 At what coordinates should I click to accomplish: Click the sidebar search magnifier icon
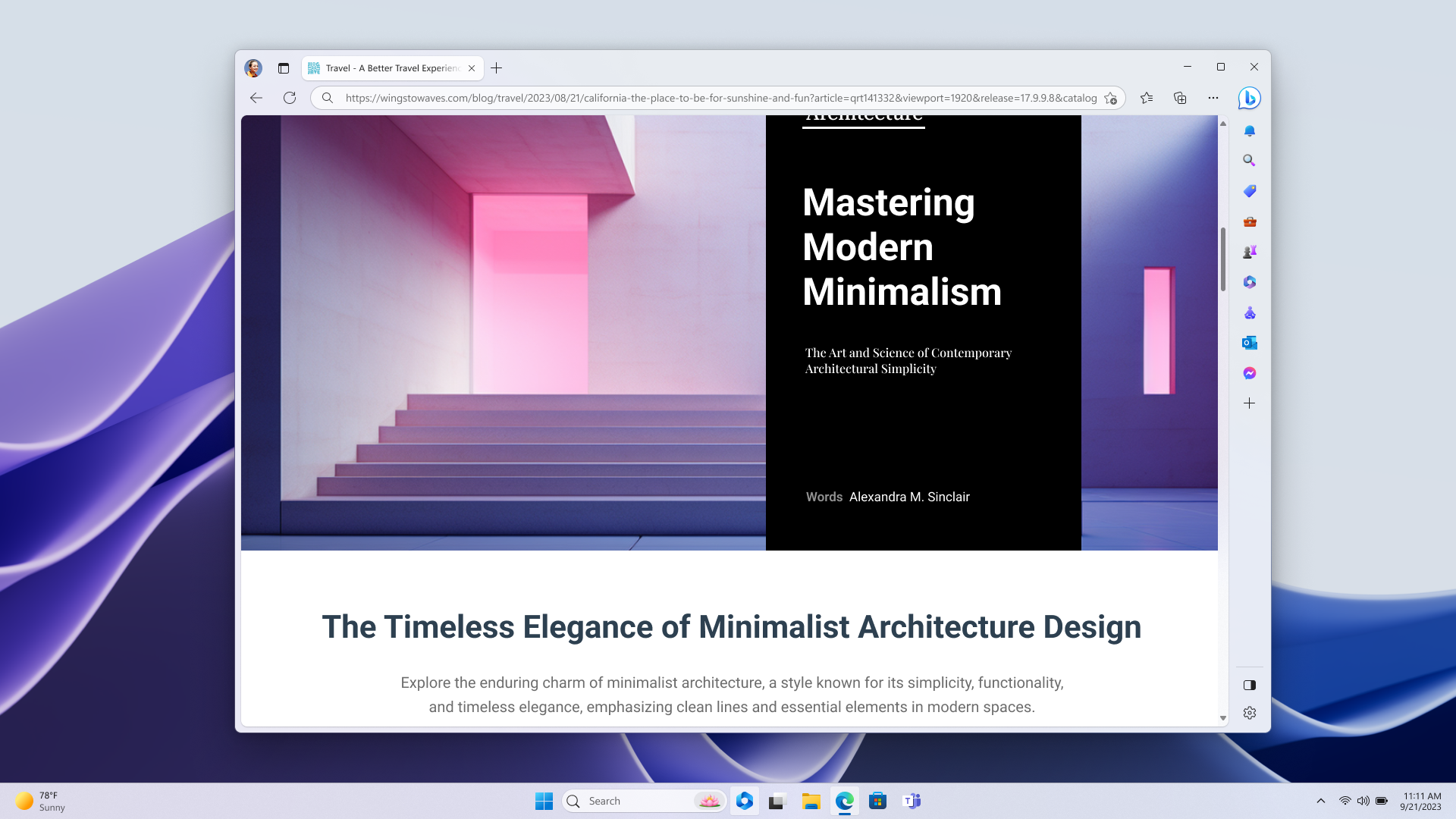1249,161
